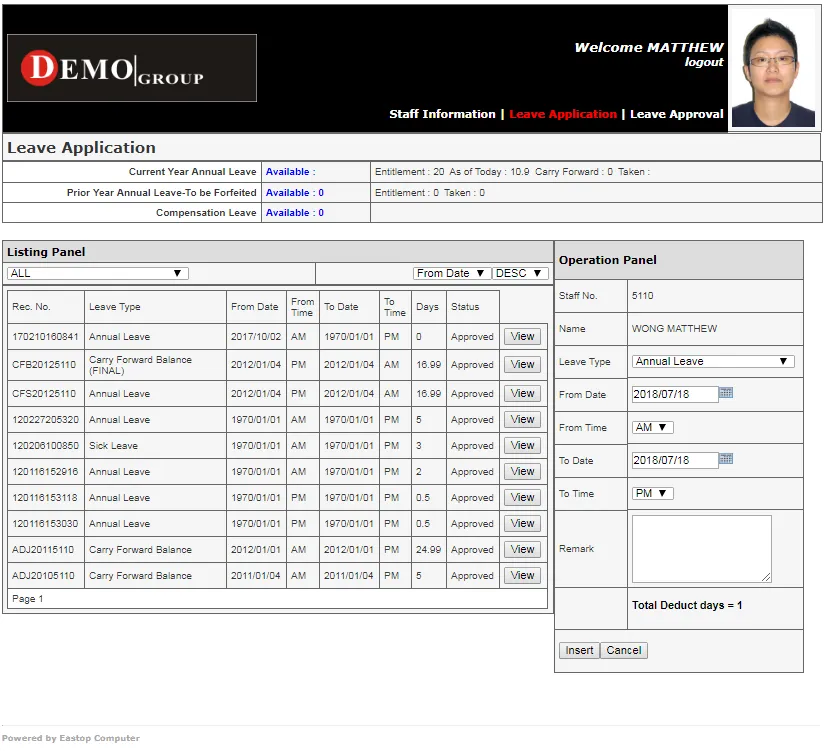The image size is (829, 751).
Task: Switch to Leave Approval tab
Action: pos(676,114)
